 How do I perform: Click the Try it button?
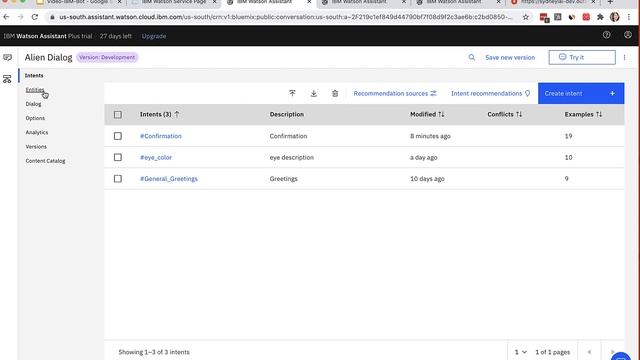(x=582, y=58)
